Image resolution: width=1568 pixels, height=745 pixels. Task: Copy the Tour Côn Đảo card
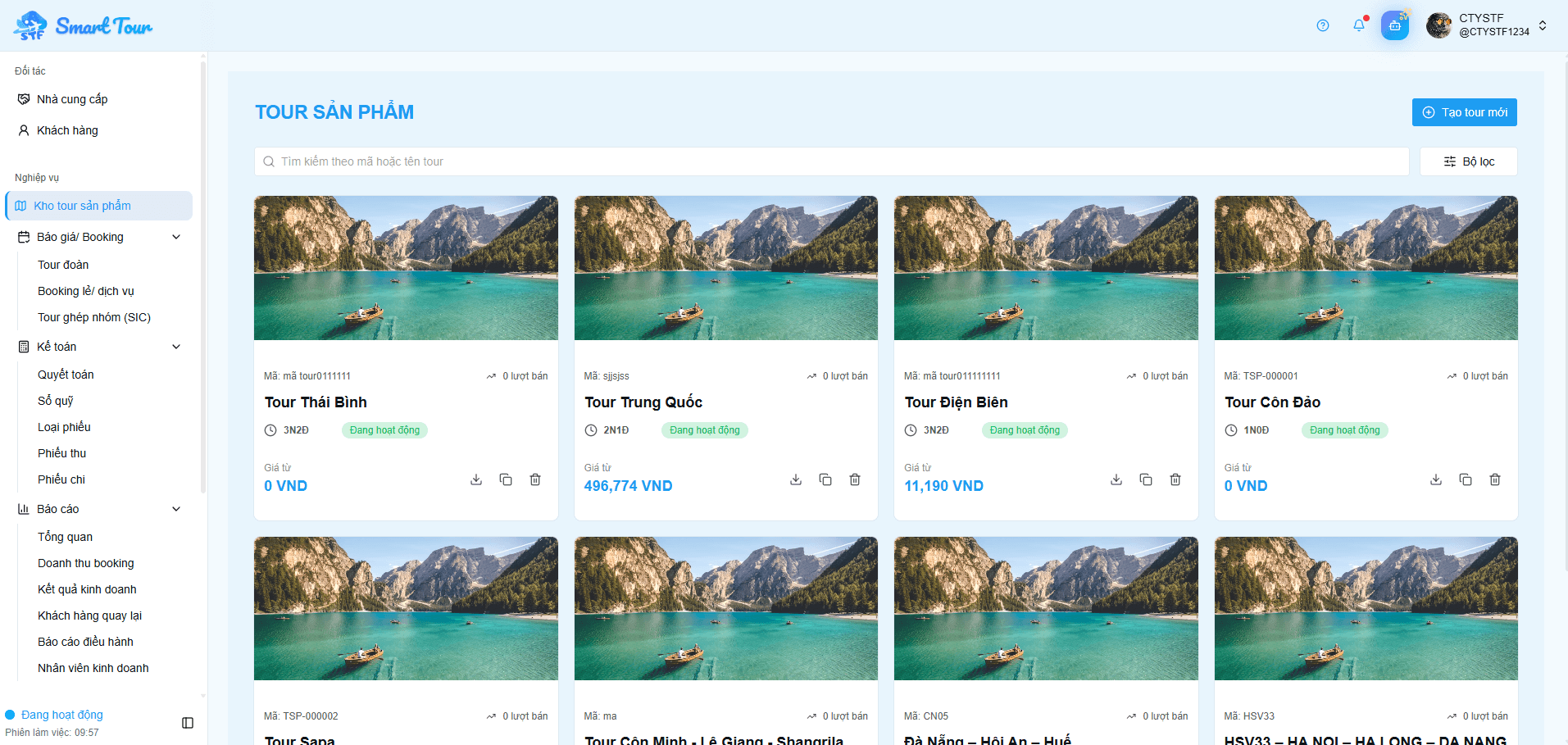pos(1466,479)
